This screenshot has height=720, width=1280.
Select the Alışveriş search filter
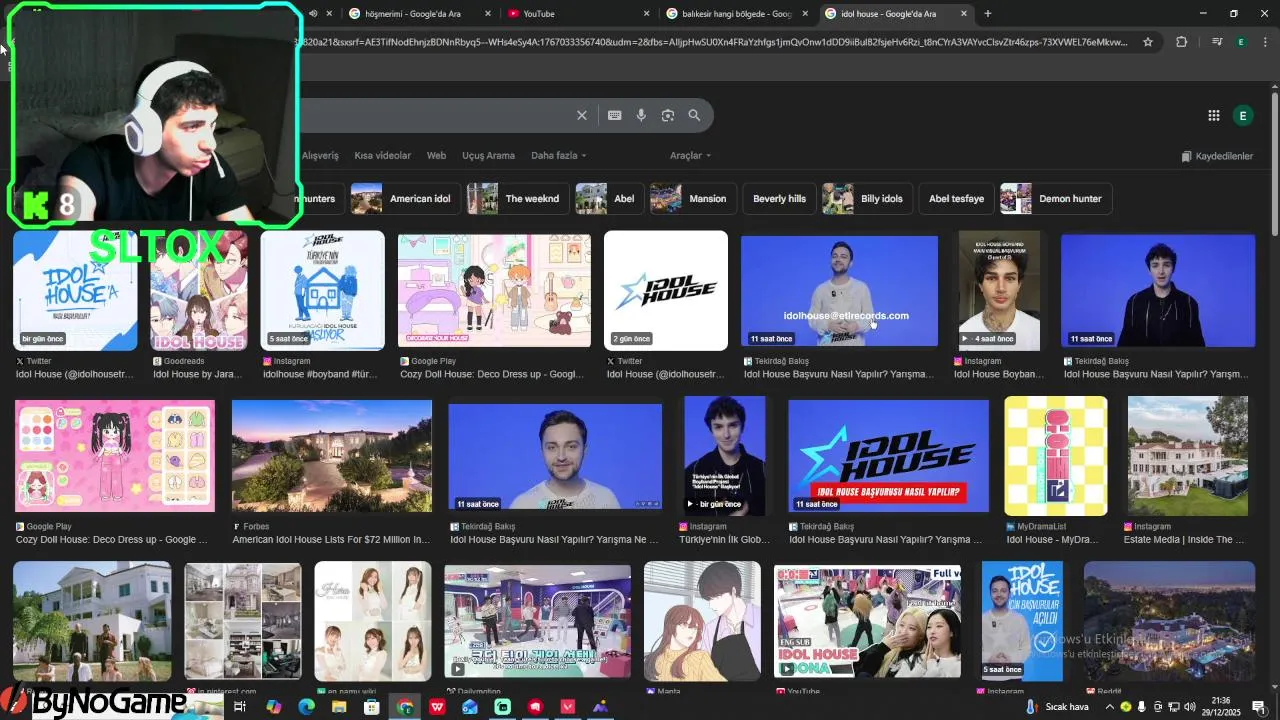320,156
